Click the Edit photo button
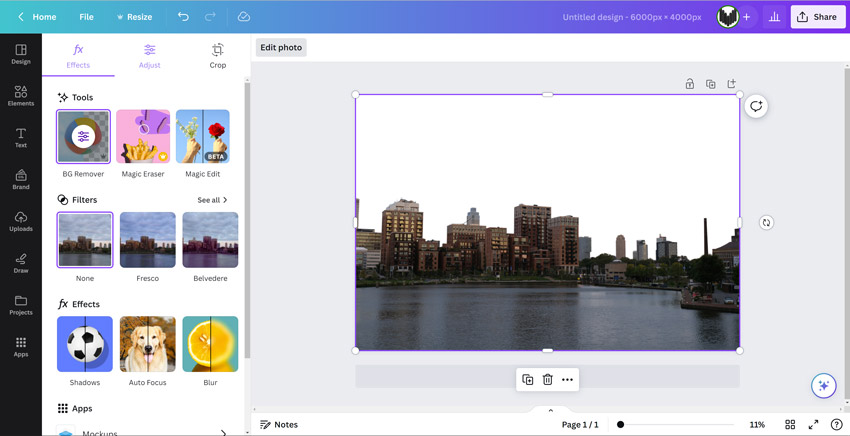This screenshot has width=850, height=436. (x=281, y=47)
